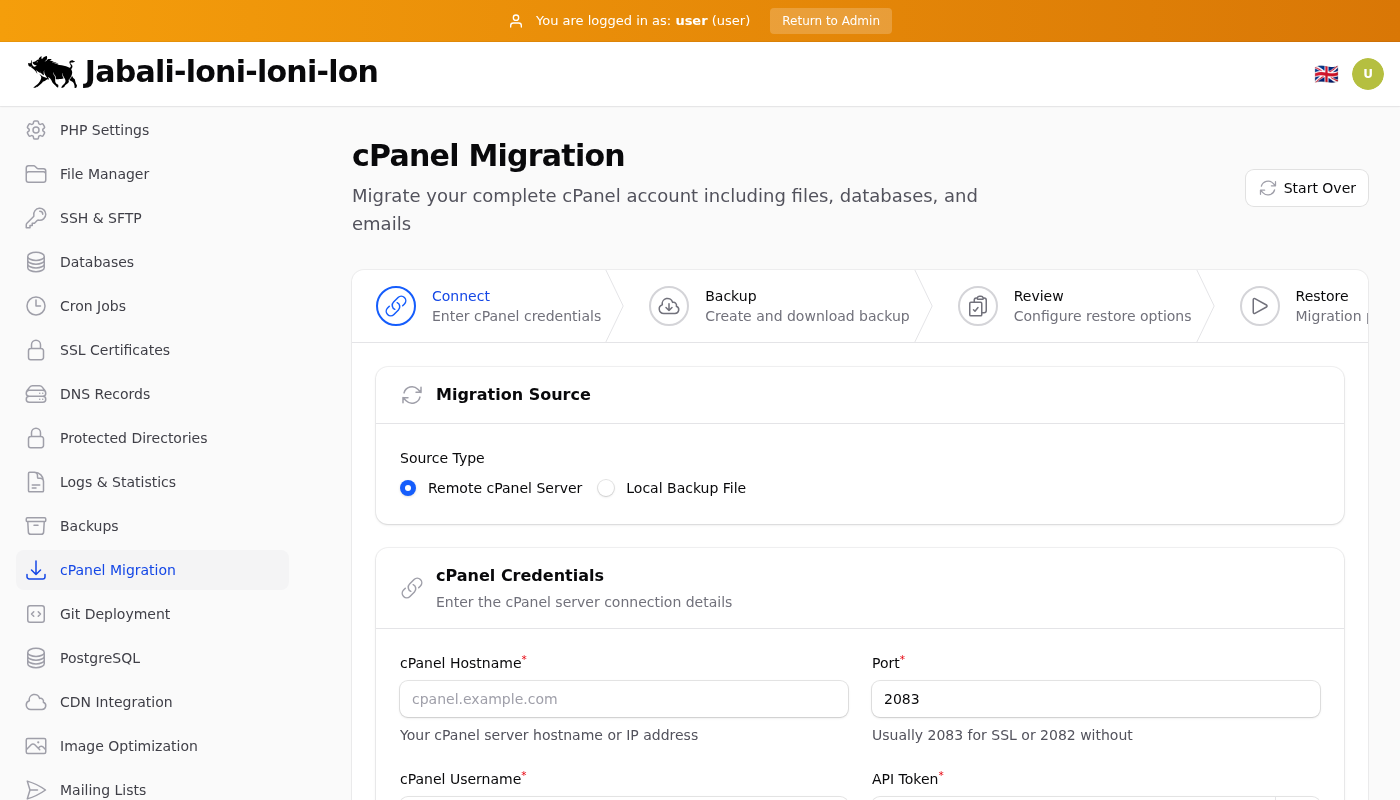Go to the Backup wizard step
1400x800 pixels.
(x=779, y=306)
